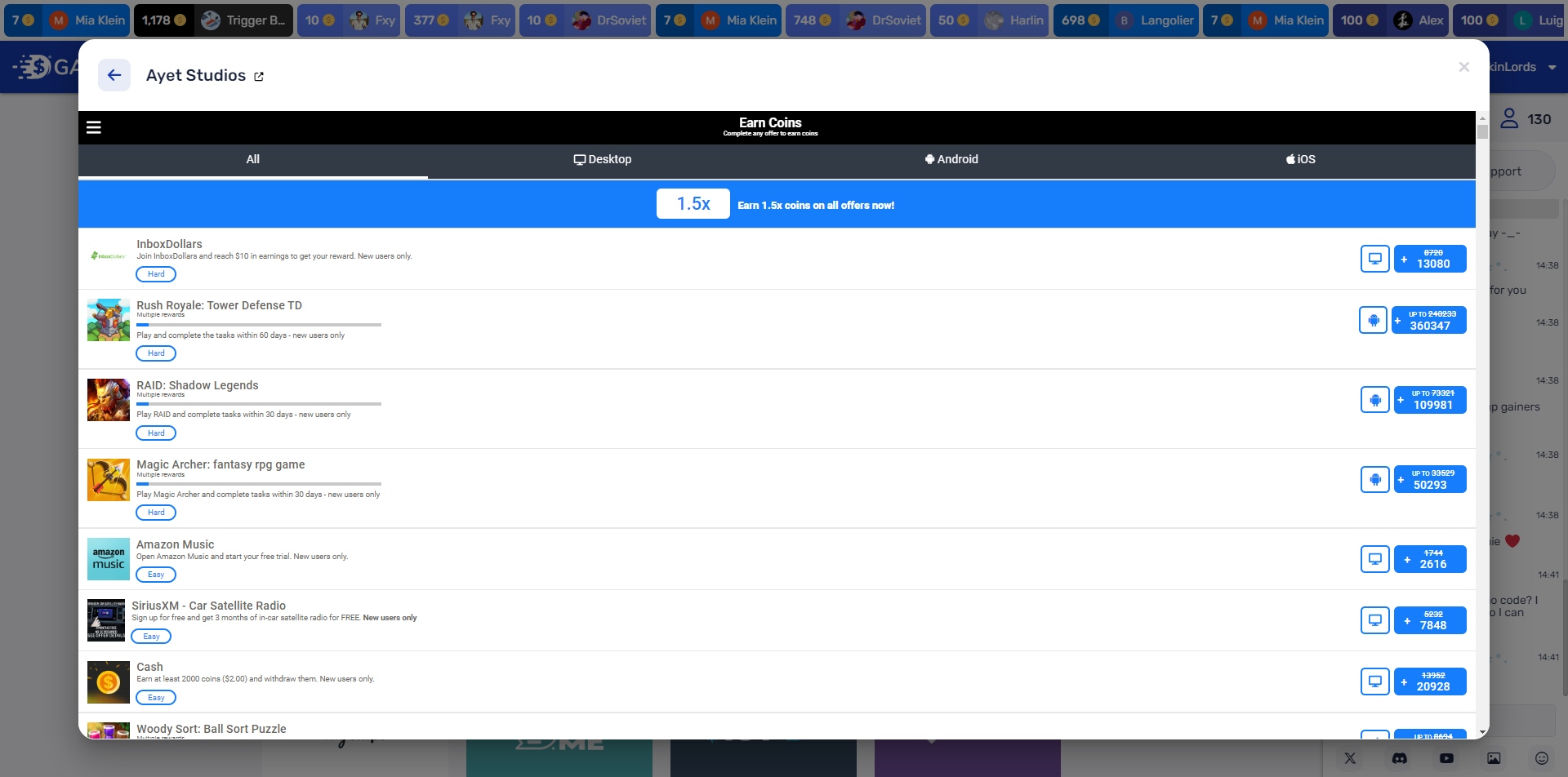Click Amazon Music logo thumbnail
This screenshot has width=1568, height=777.
pyautogui.click(x=109, y=559)
